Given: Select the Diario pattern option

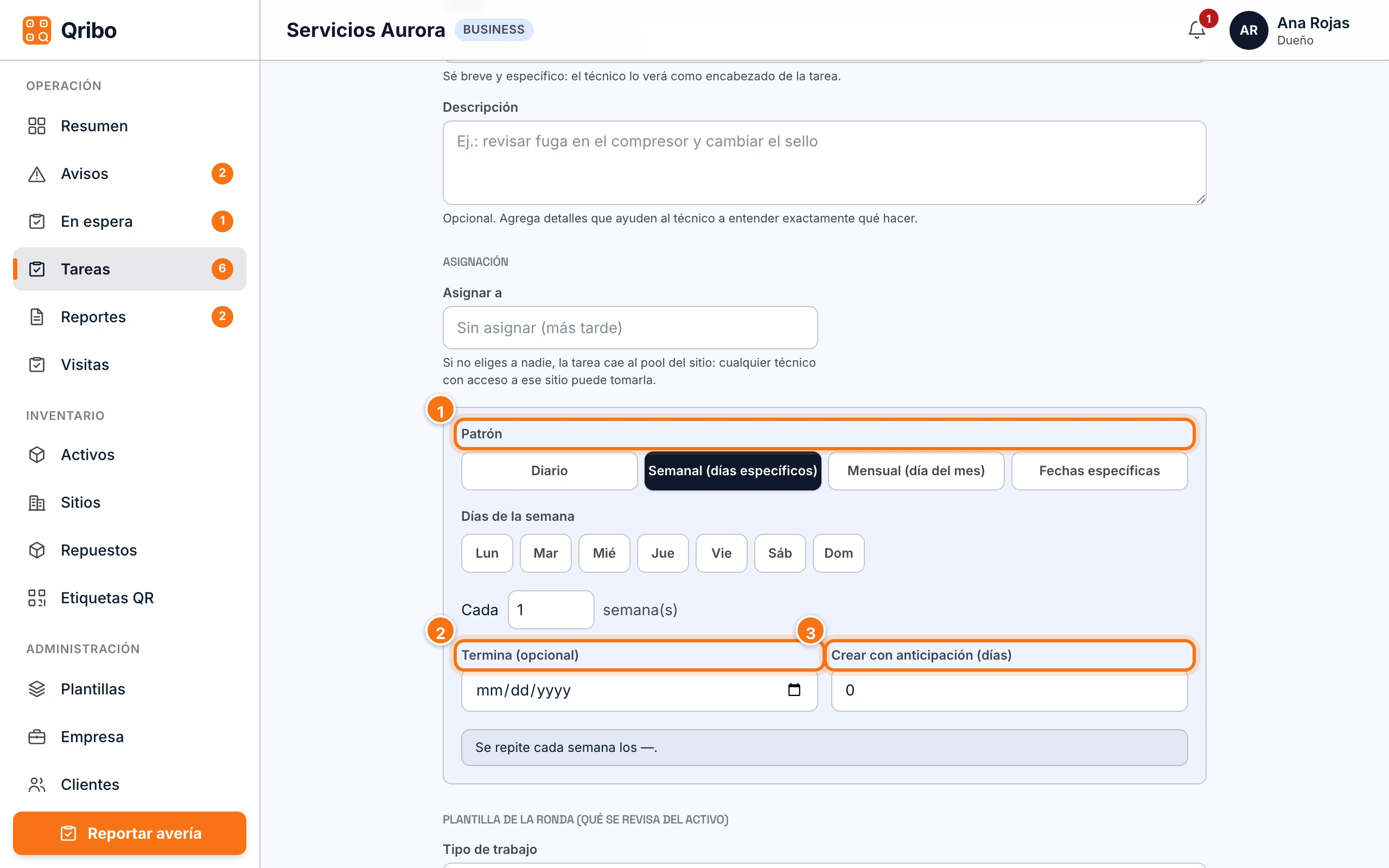Looking at the screenshot, I should pyautogui.click(x=549, y=471).
